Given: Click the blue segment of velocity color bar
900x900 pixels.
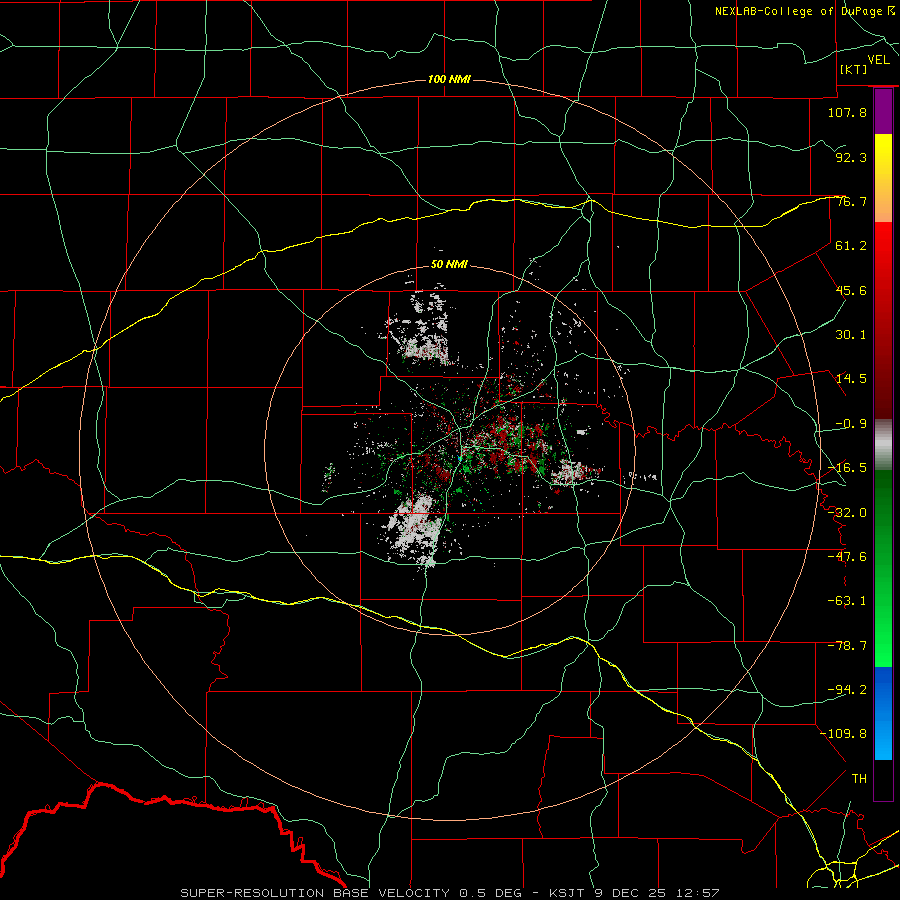Looking at the screenshot, I should point(883,713).
